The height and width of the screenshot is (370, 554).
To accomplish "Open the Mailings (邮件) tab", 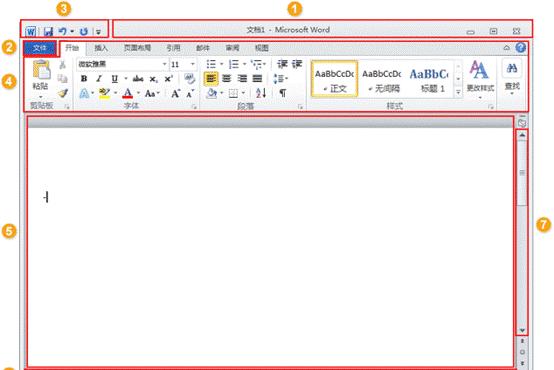I will tap(203, 48).
